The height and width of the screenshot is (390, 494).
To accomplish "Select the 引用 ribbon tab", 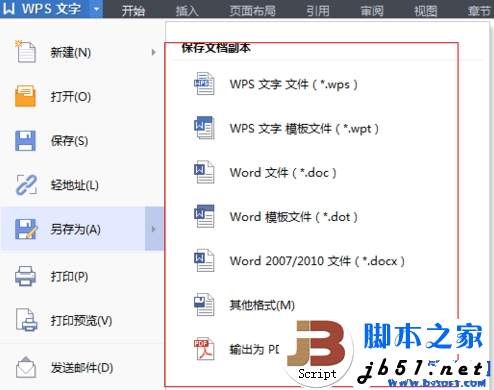I will 318,11.
